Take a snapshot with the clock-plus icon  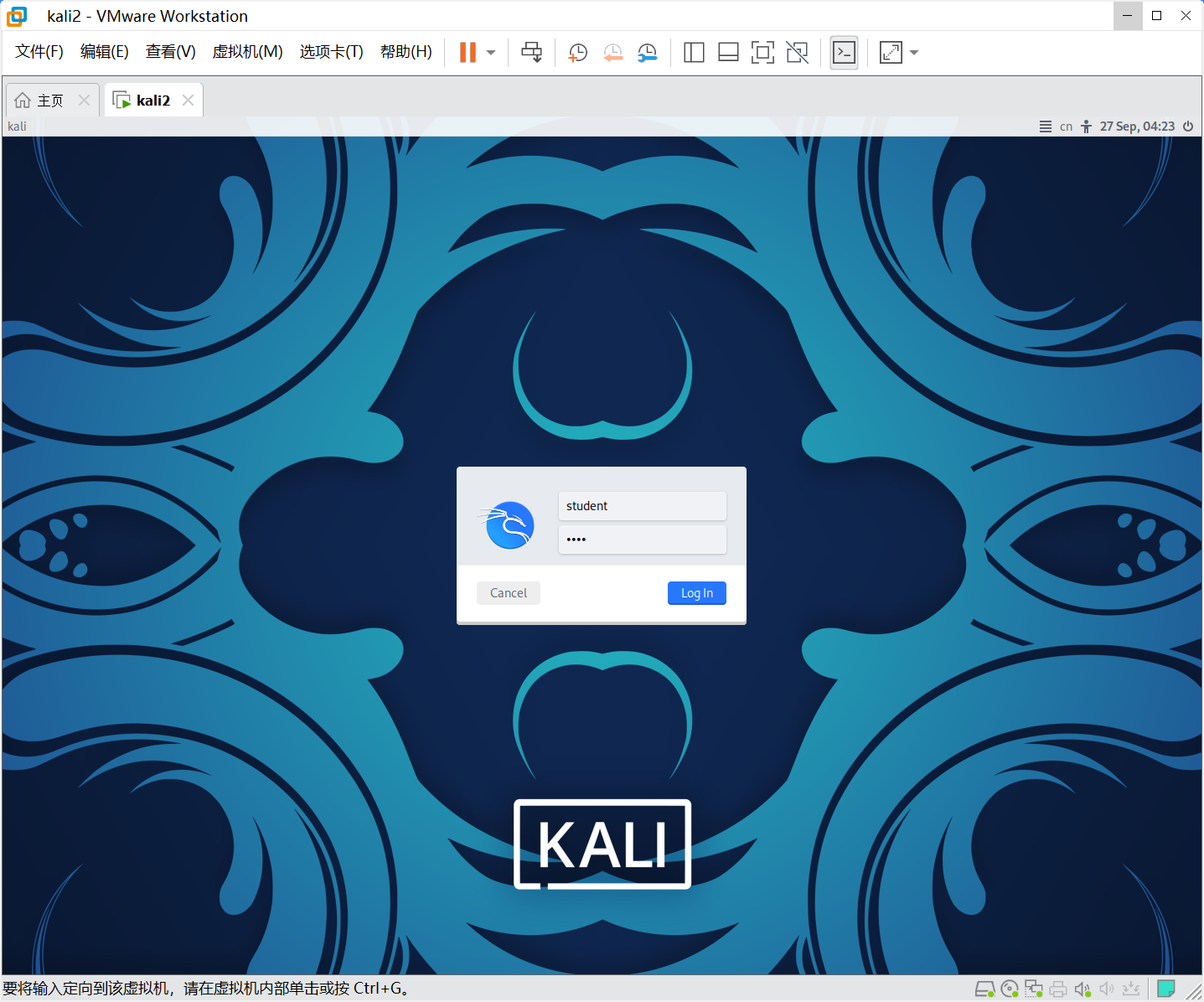pos(577,53)
